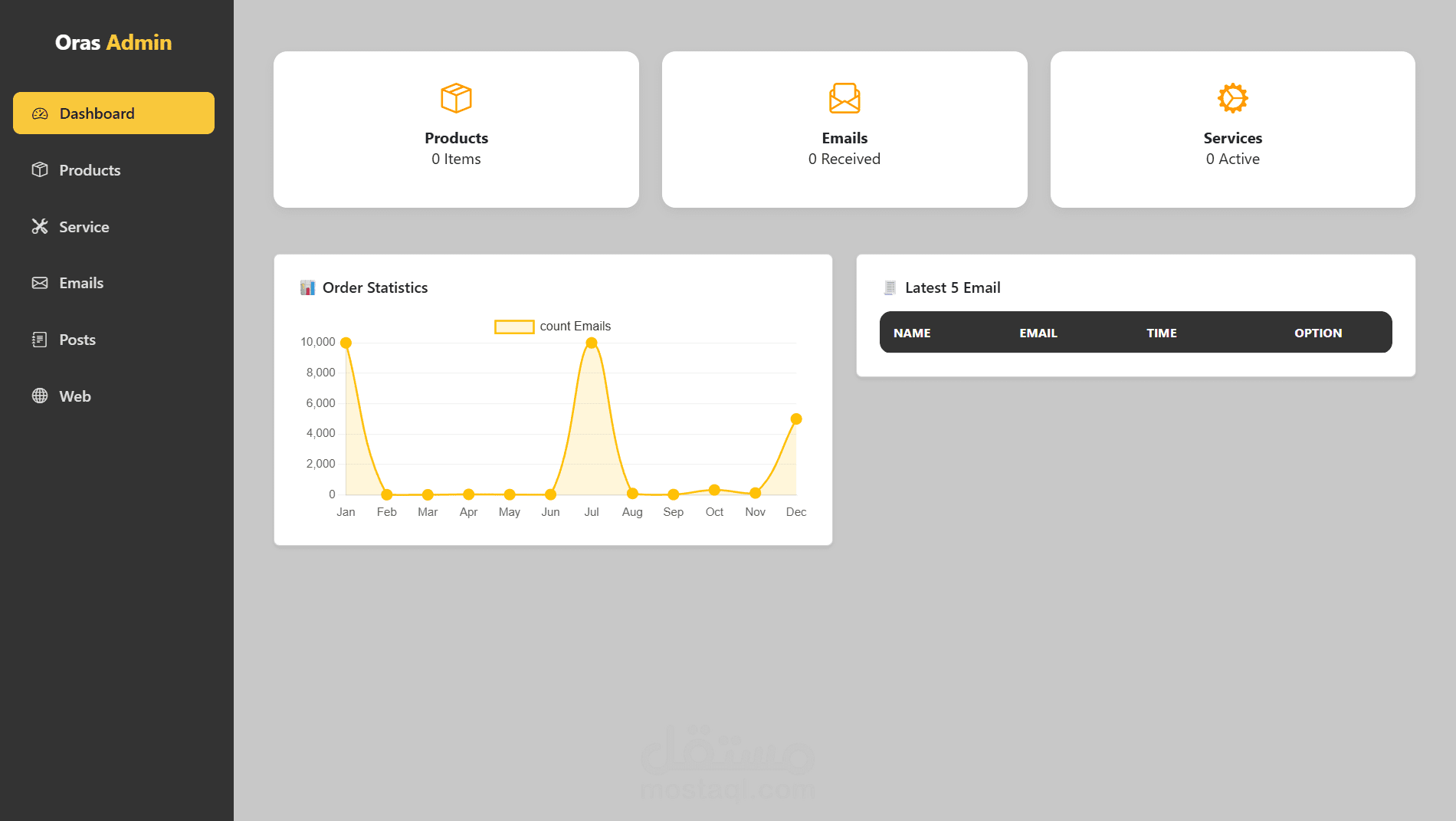Click the Dashboard gauge icon
Image resolution: width=1456 pixels, height=821 pixels.
point(40,113)
